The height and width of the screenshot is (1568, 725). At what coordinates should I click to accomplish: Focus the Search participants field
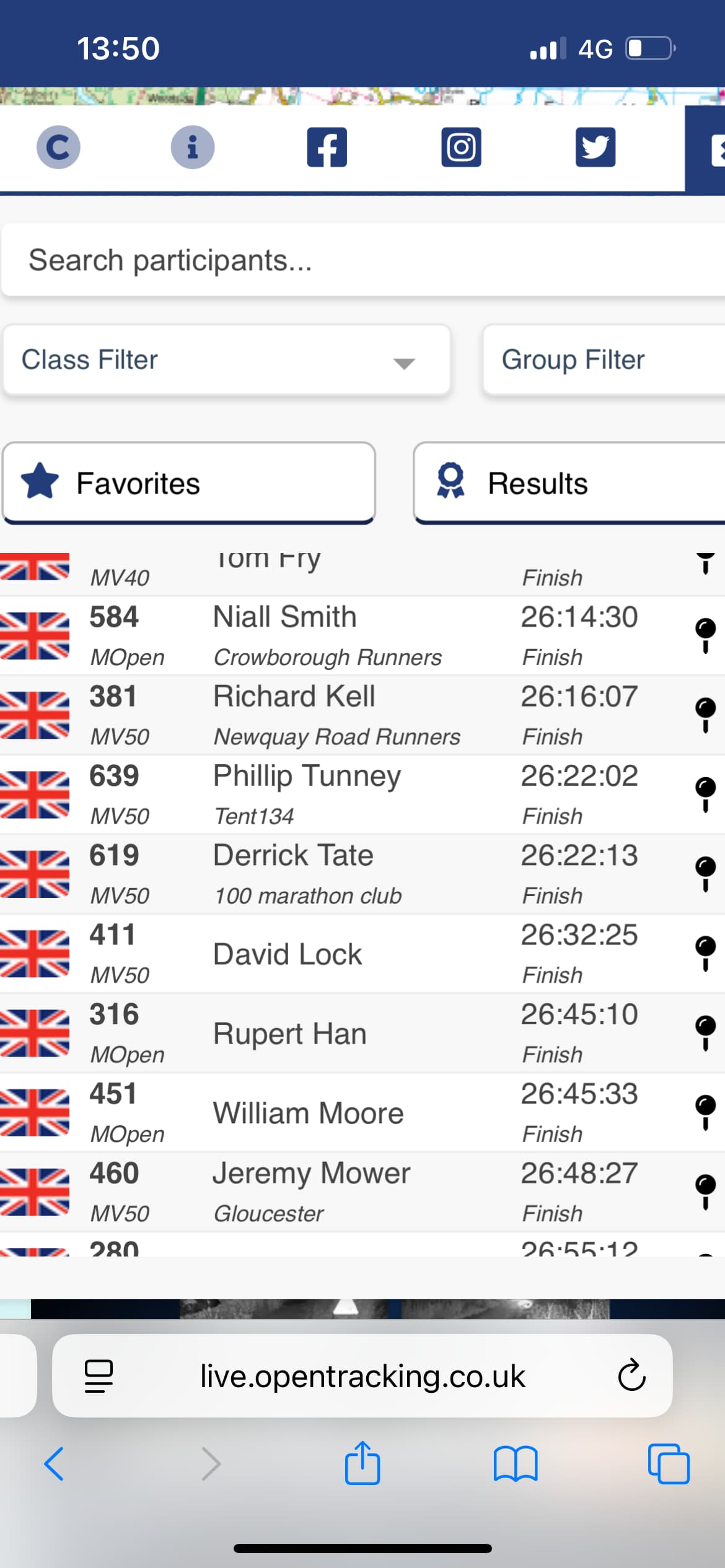(362, 260)
